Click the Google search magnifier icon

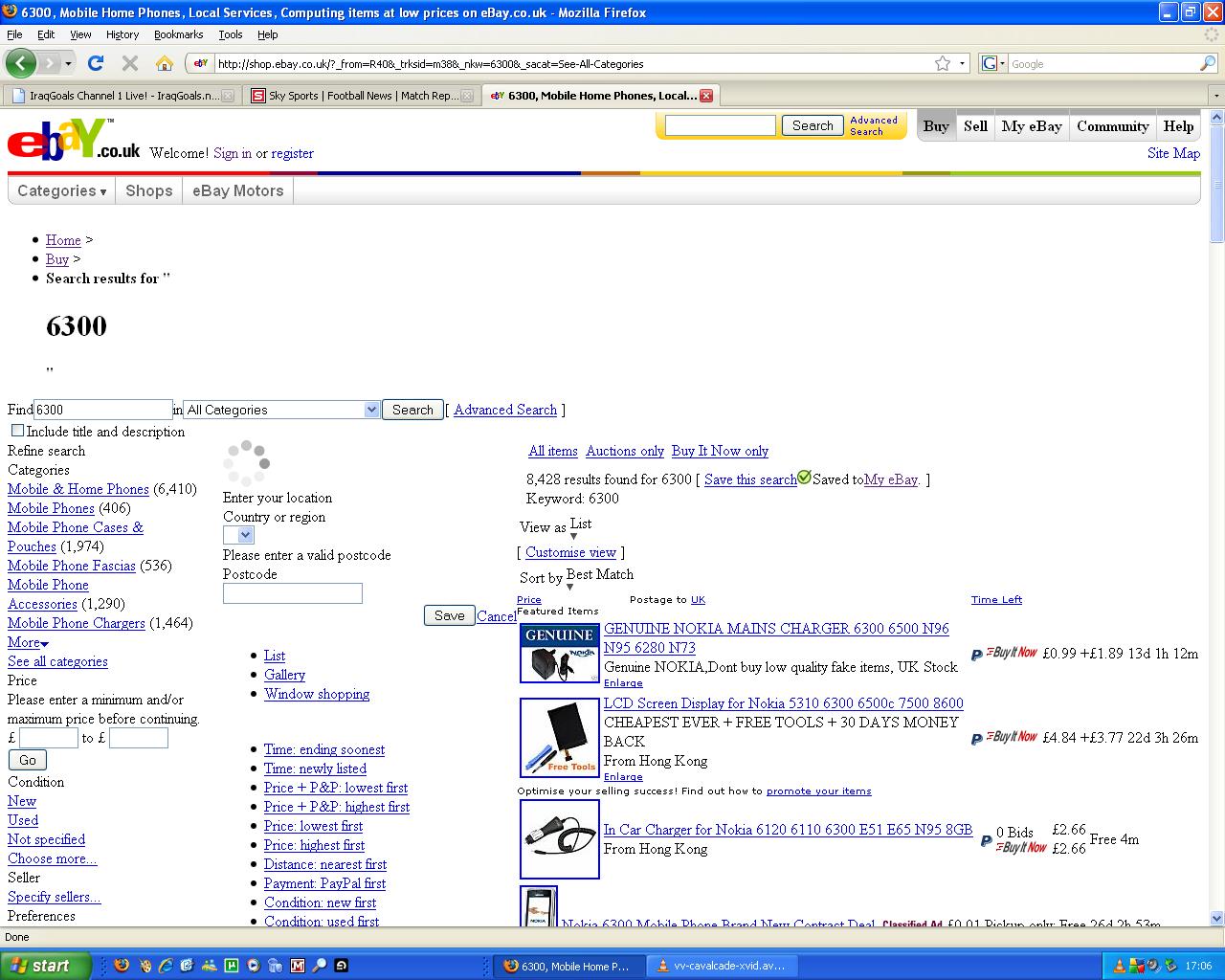click(1208, 63)
